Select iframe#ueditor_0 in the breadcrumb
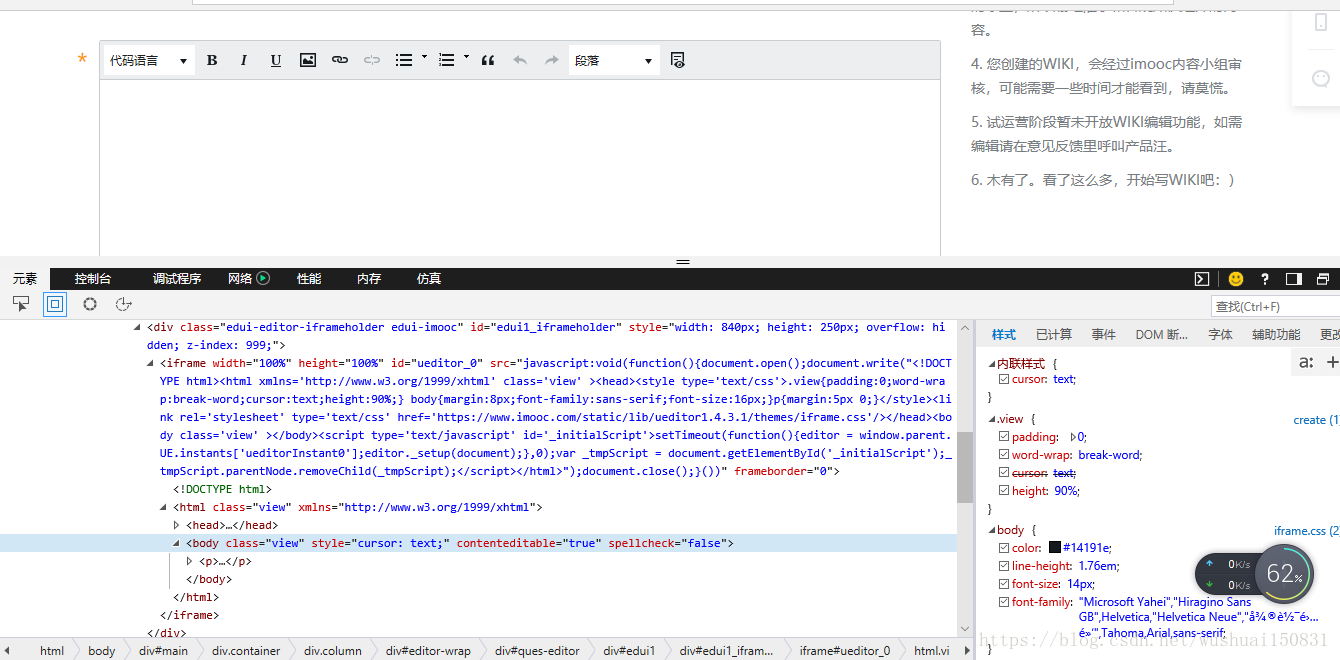This screenshot has width=1340, height=660. [x=844, y=651]
